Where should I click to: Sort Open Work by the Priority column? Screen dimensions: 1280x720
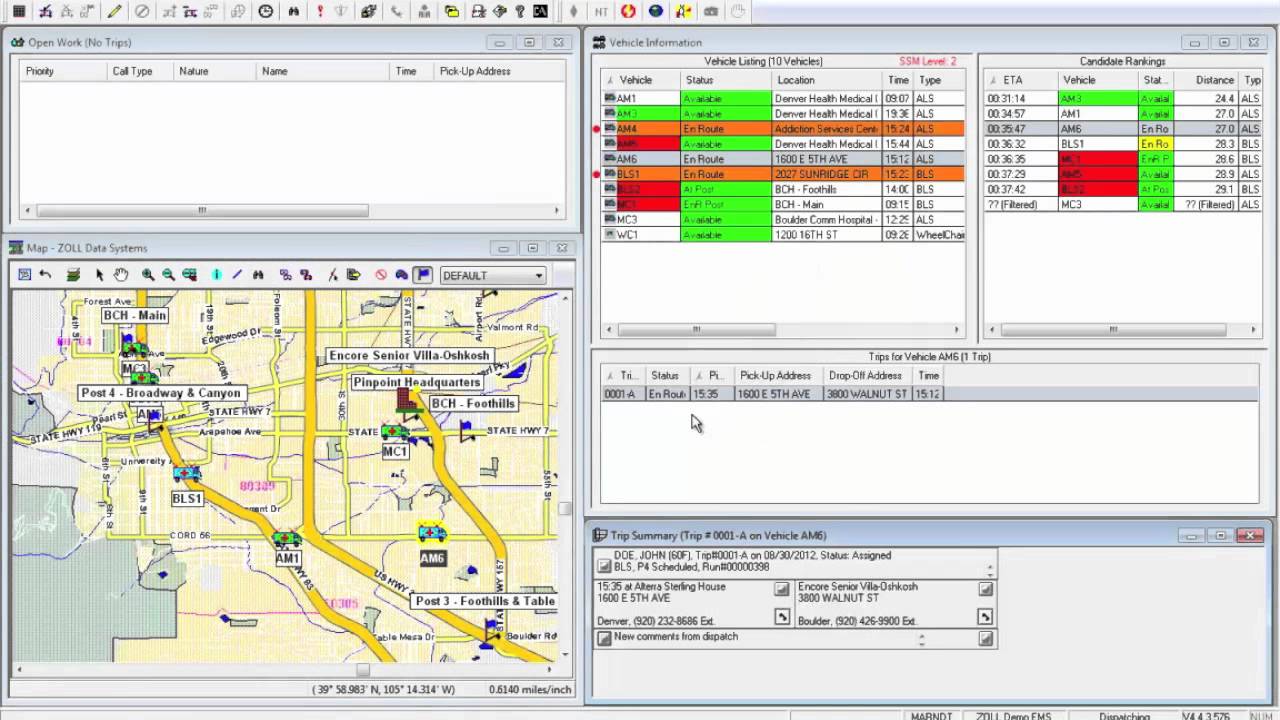point(63,71)
